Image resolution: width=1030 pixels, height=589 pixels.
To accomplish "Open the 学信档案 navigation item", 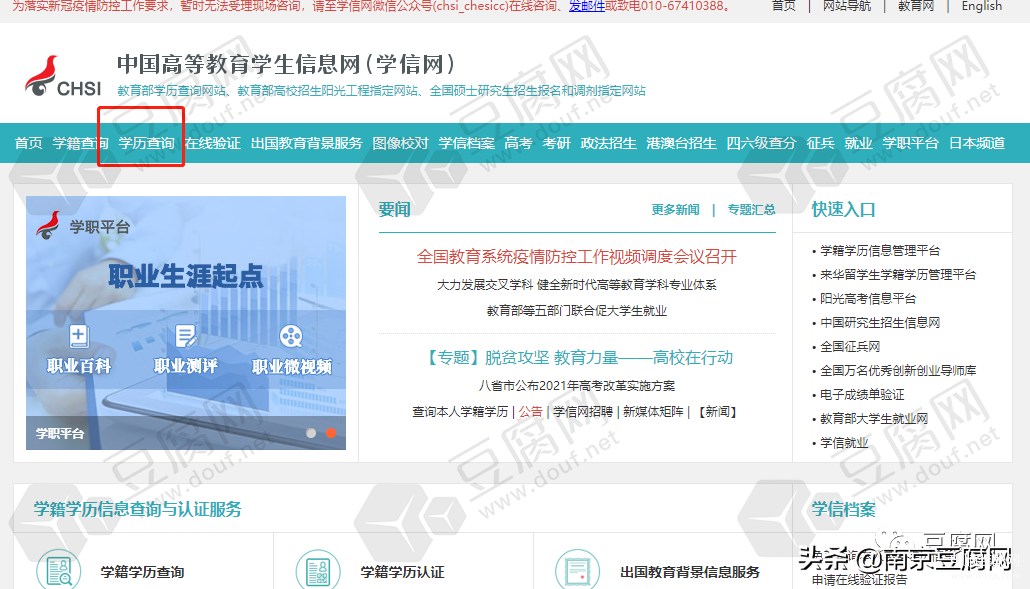I will [466, 143].
